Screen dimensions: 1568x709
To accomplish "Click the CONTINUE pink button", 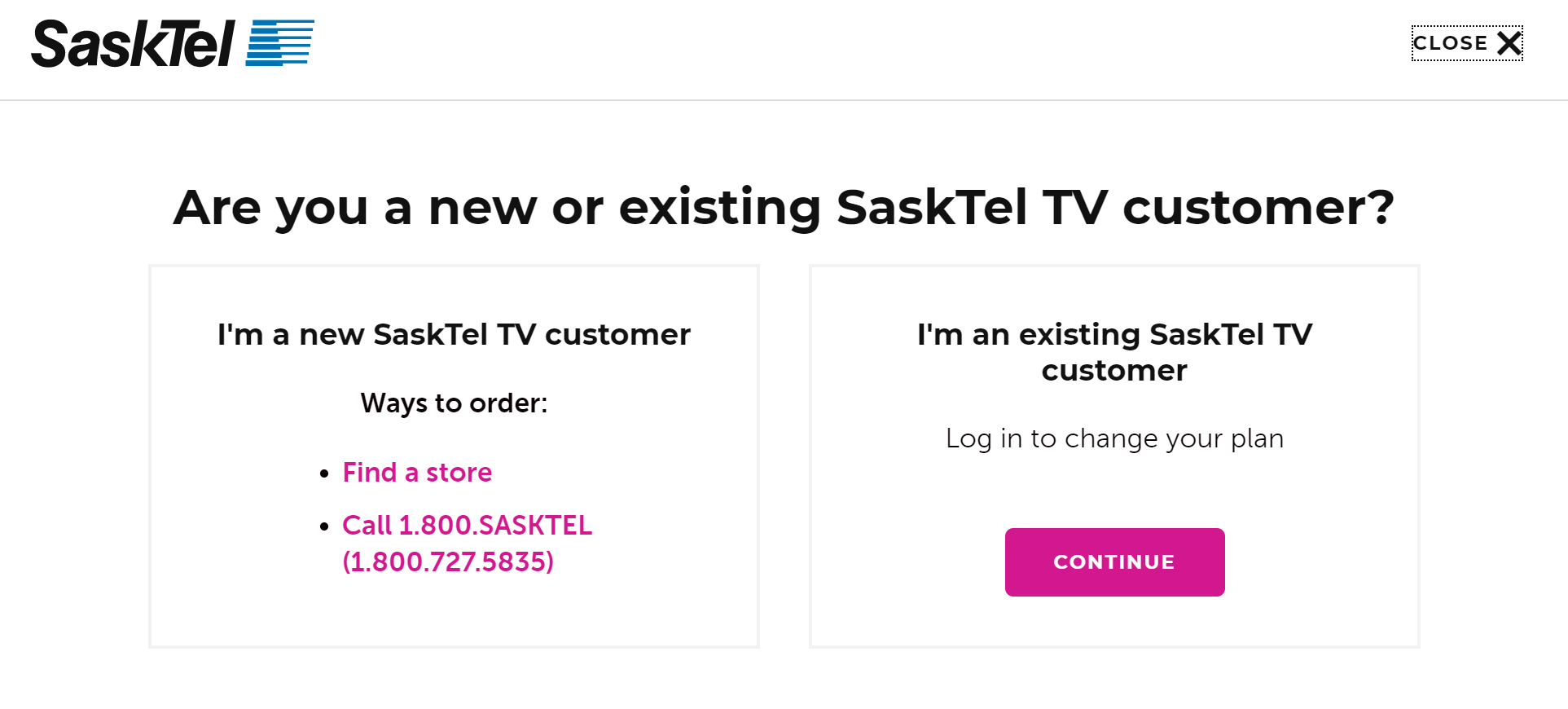I will point(1114,561).
